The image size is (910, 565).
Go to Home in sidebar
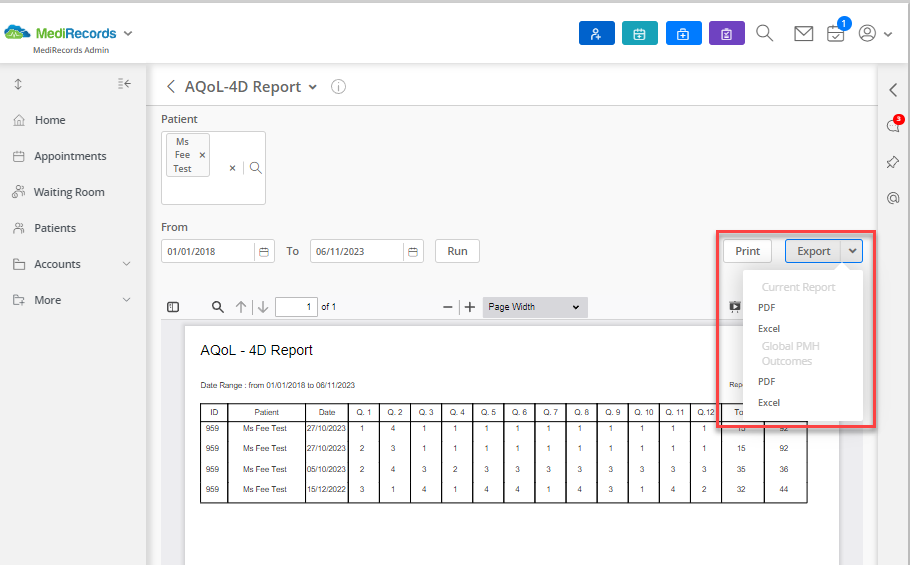(x=50, y=120)
